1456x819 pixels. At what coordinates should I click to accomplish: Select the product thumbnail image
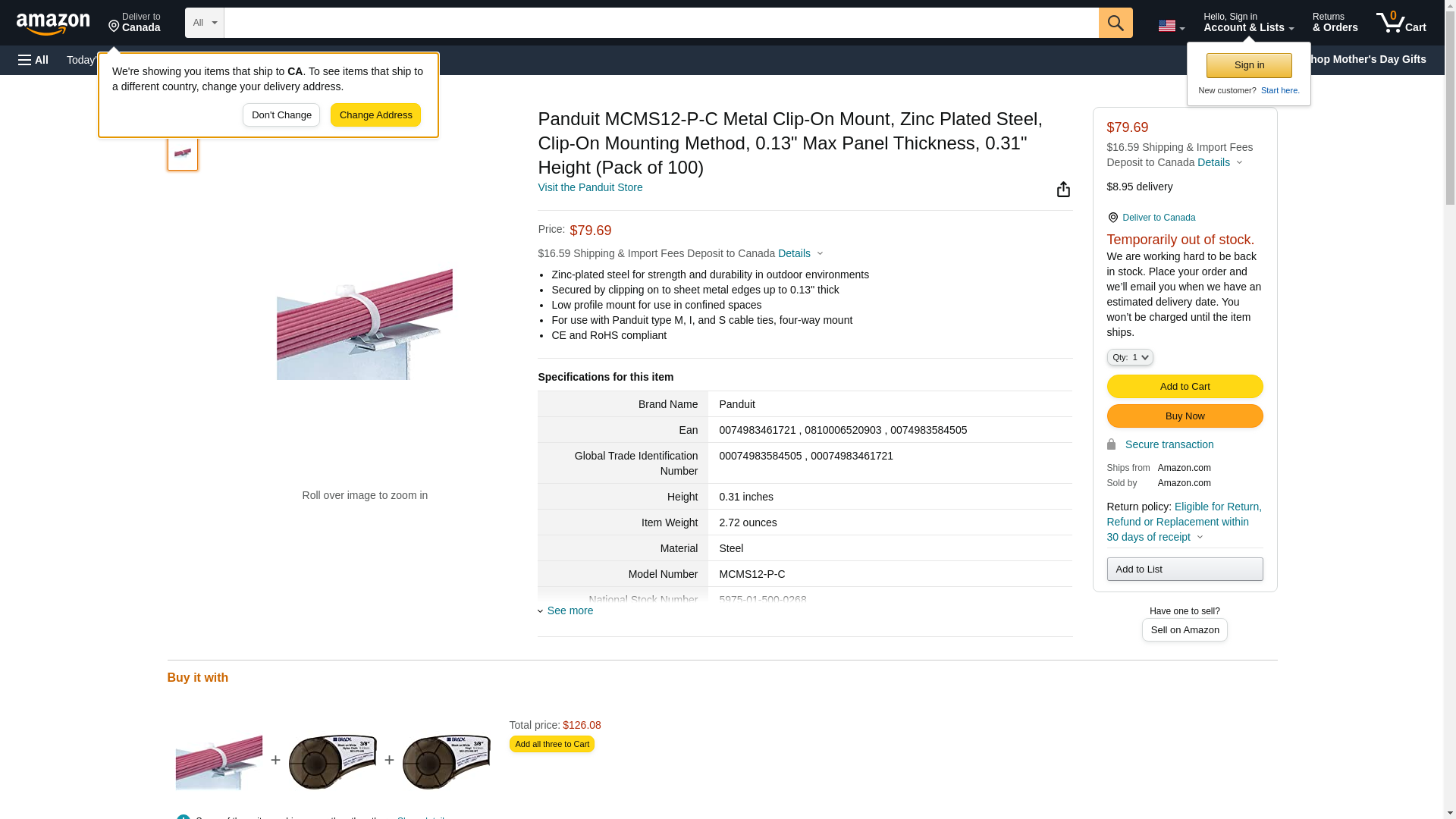pyautogui.click(x=182, y=153)
